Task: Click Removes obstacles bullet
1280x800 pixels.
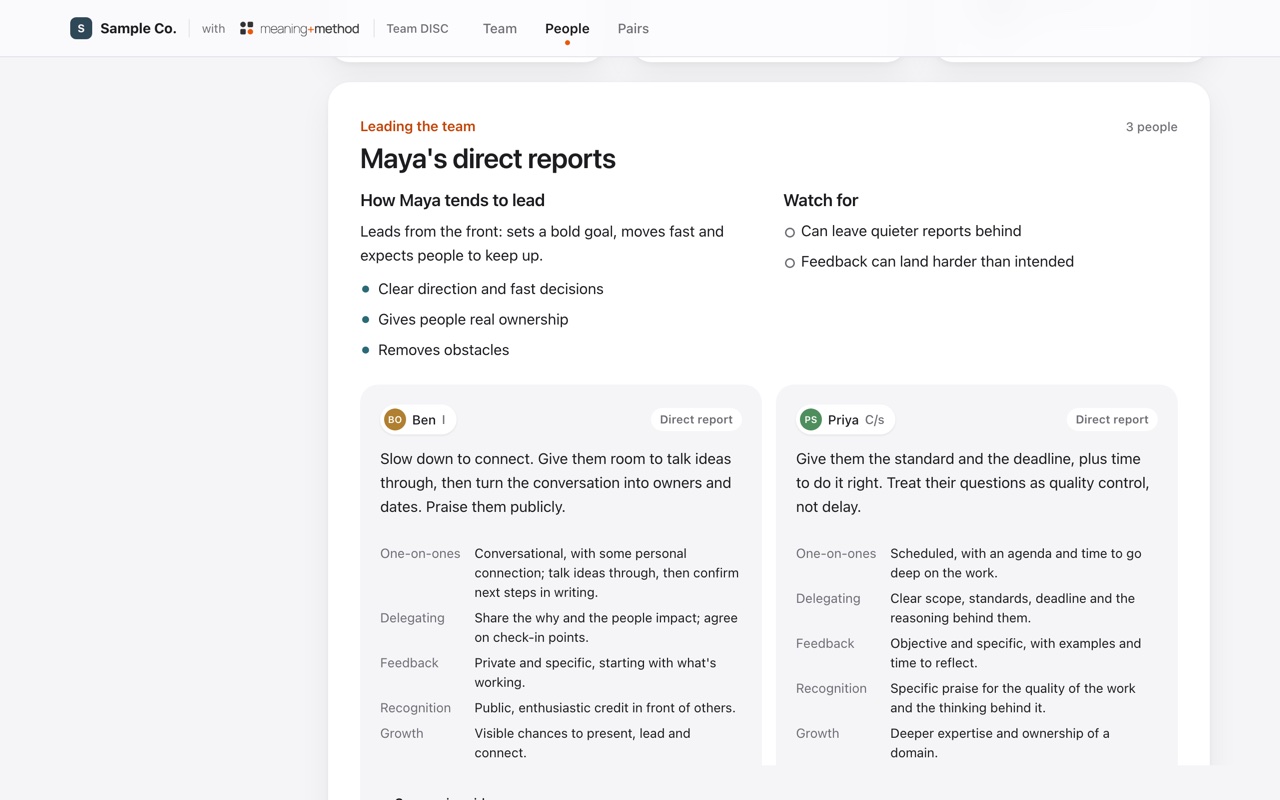Action: 443,350
